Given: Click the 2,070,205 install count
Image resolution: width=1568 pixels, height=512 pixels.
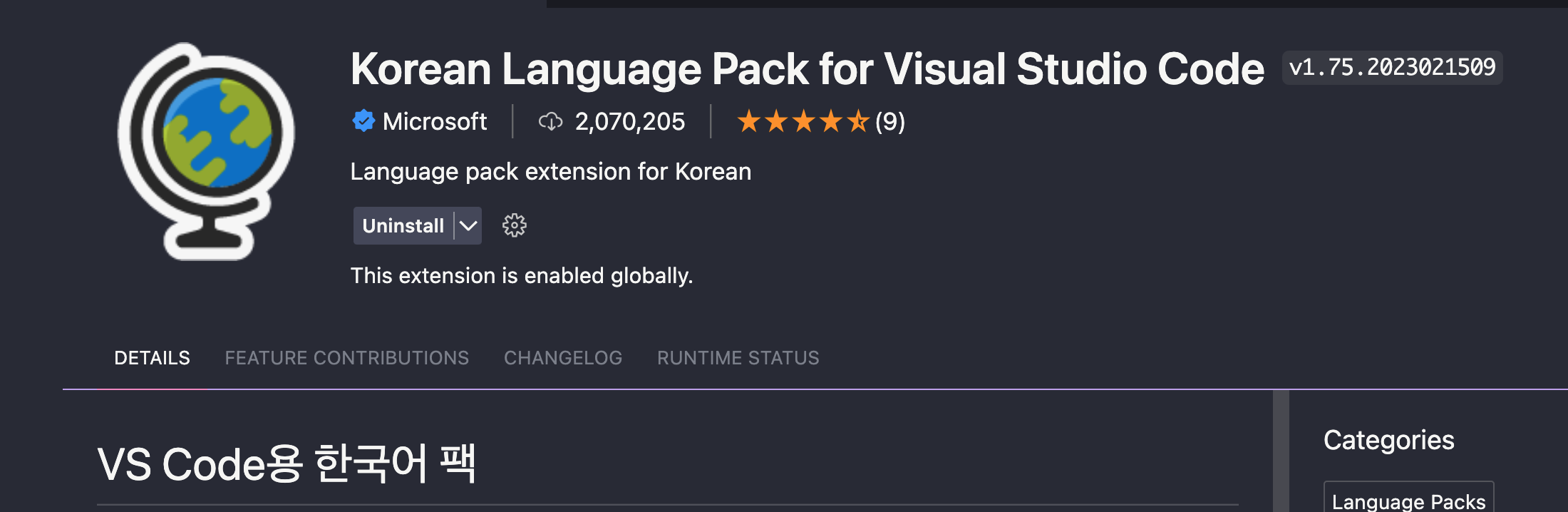Looking at the screenshot, I should coord(630,122).
